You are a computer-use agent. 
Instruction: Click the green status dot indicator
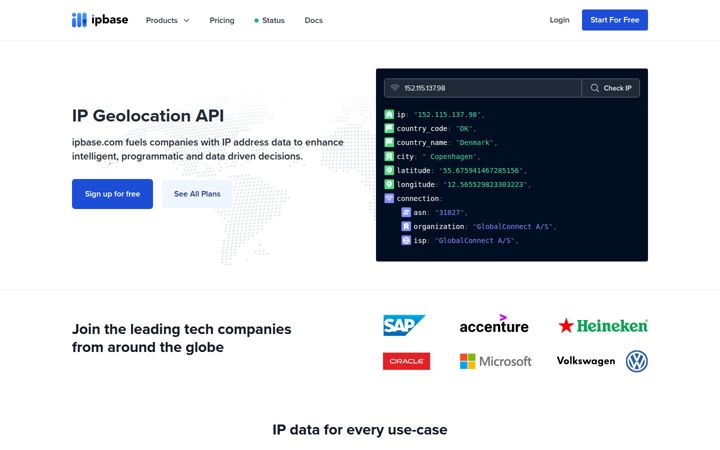point(256,20)
